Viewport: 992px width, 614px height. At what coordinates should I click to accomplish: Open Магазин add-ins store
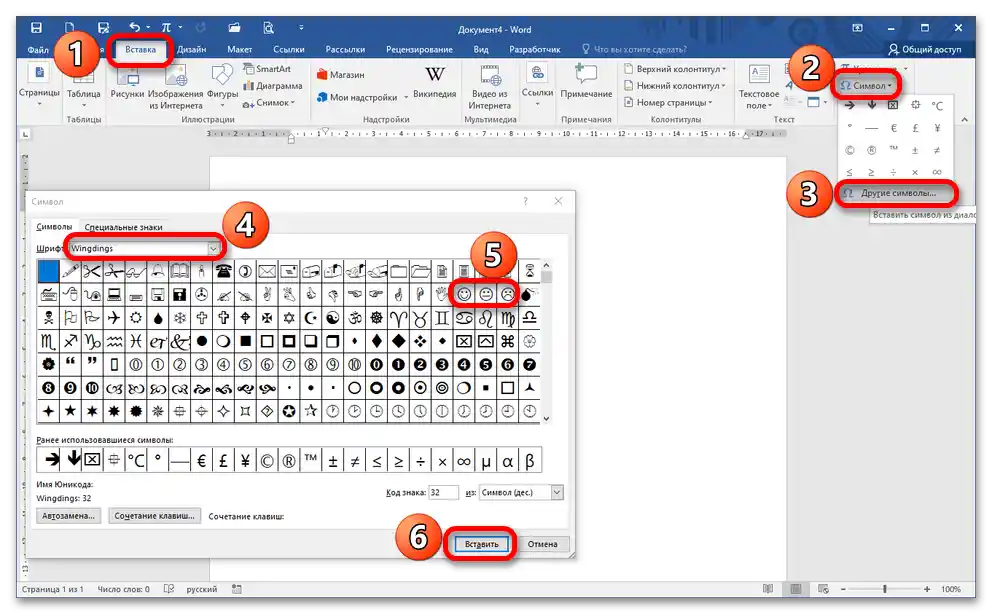340,75
